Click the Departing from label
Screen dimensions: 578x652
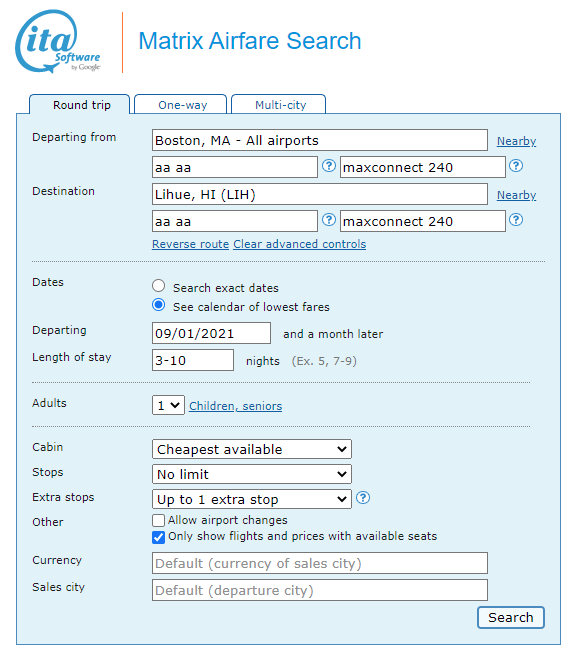coord(74,137)
